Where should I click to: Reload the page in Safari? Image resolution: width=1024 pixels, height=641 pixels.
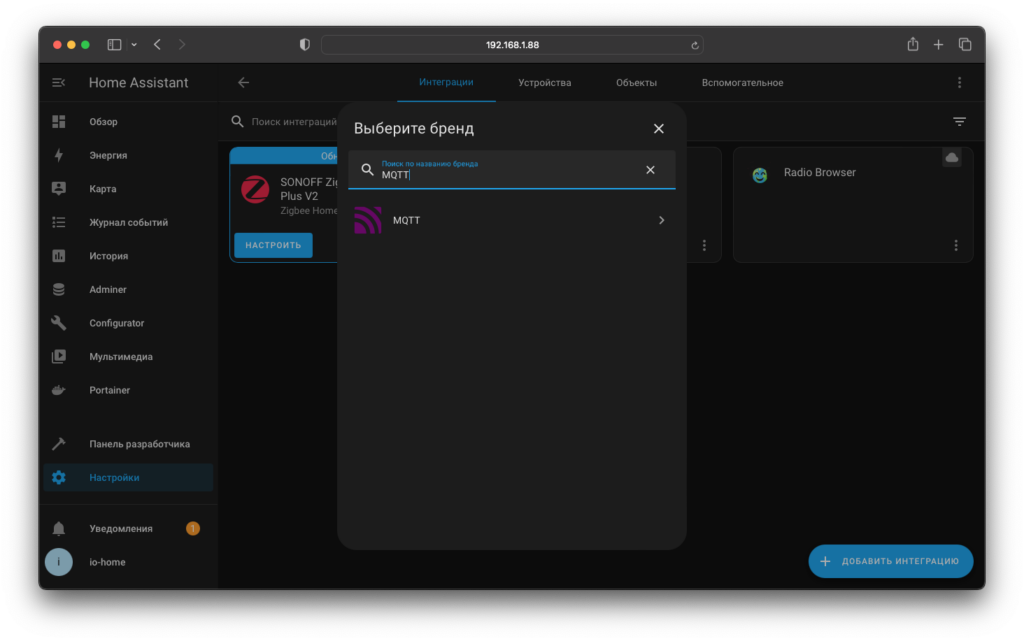pos(694,45)
